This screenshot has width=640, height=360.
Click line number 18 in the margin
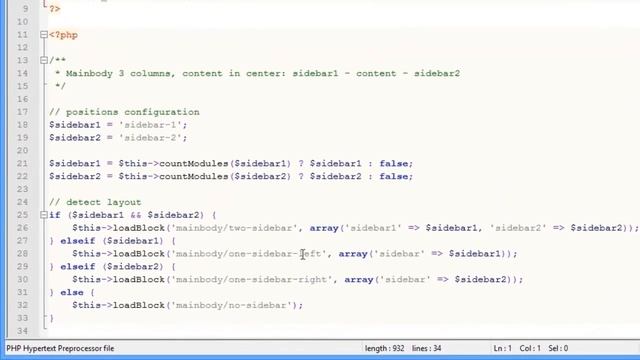[23, 124]
